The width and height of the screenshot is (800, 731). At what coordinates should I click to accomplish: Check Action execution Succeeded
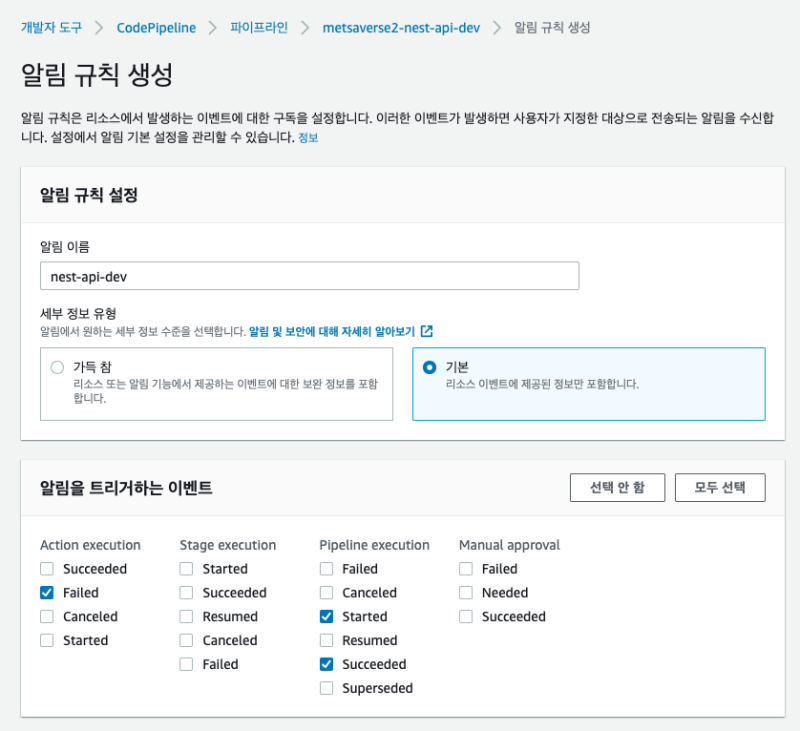click(x=47, y=569)
